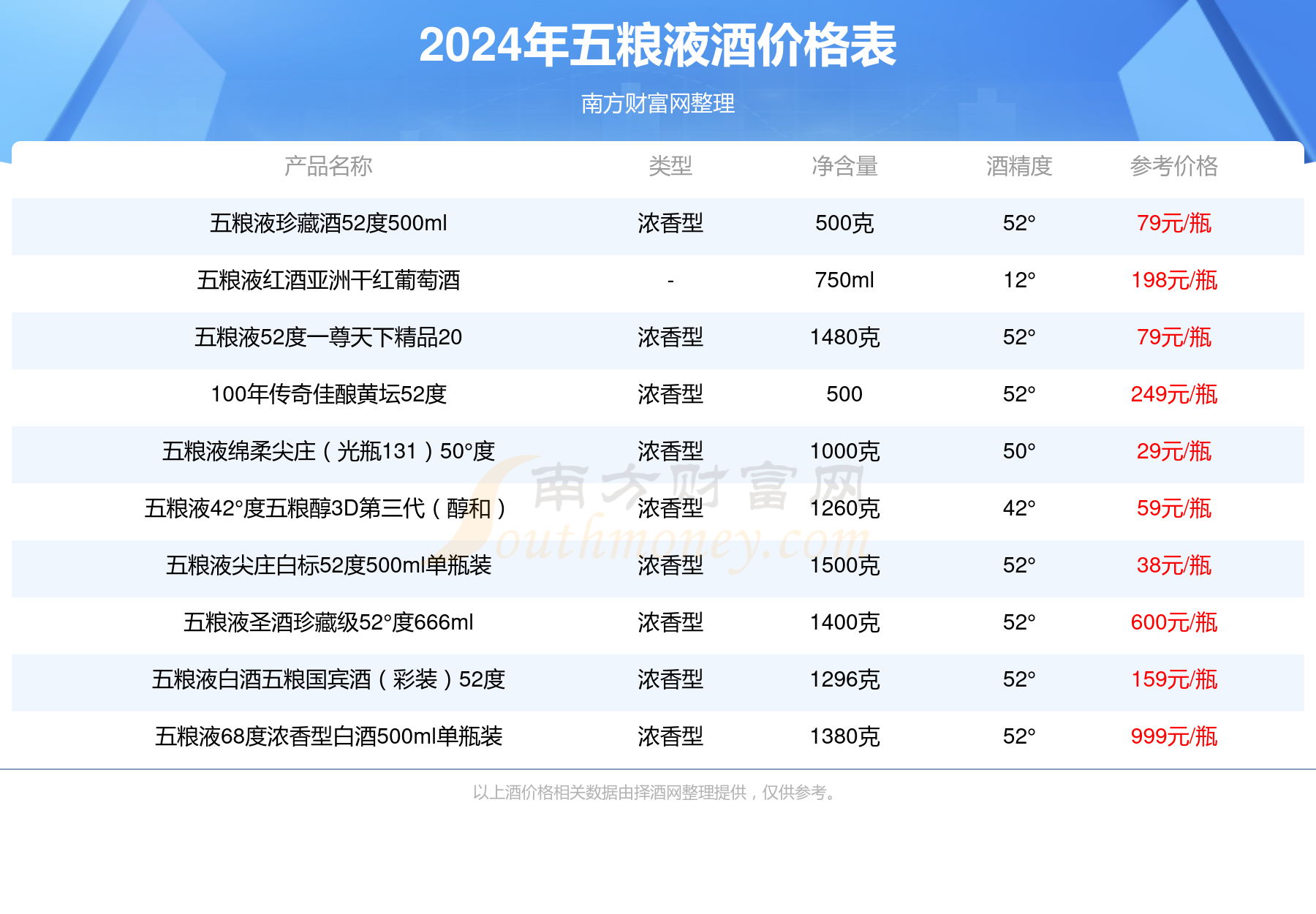The width and height of the screenshot is (1316, 914).
Task: Select 浓香型 in the 五粮国宾酒 row
Action: click(x=670, y=679)
